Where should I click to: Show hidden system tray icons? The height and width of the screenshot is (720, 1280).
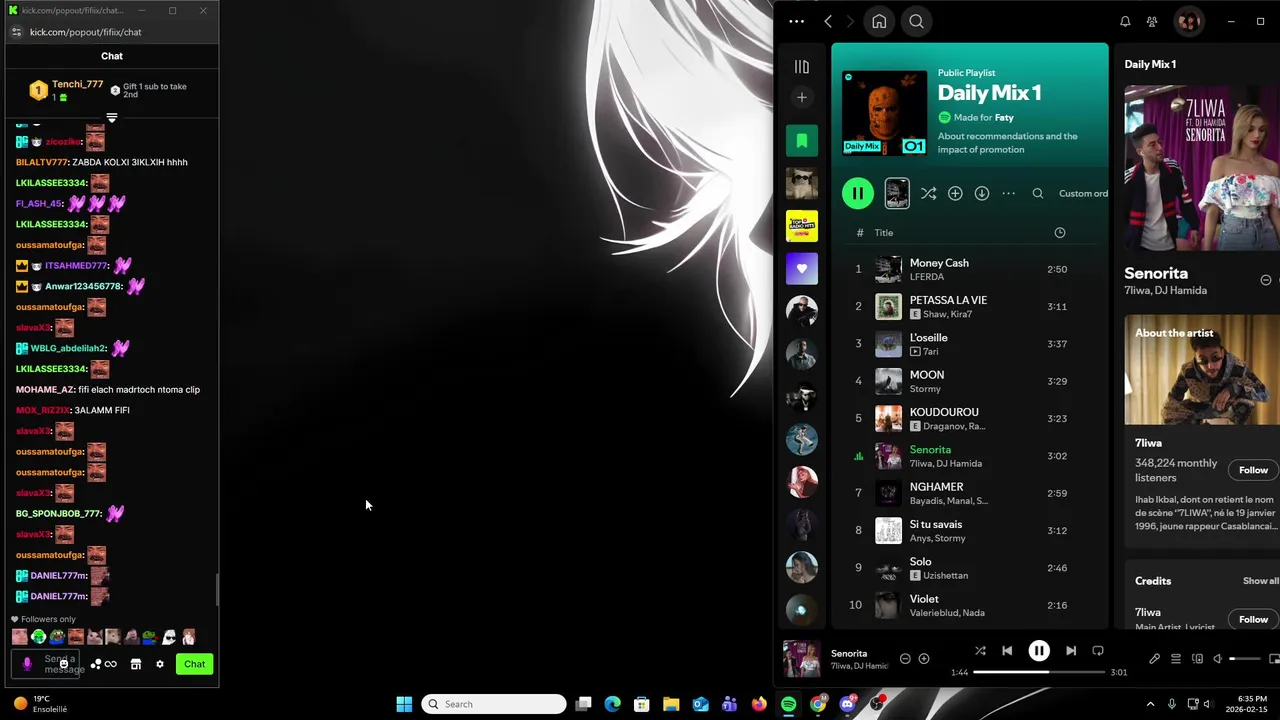point(1150,704)
